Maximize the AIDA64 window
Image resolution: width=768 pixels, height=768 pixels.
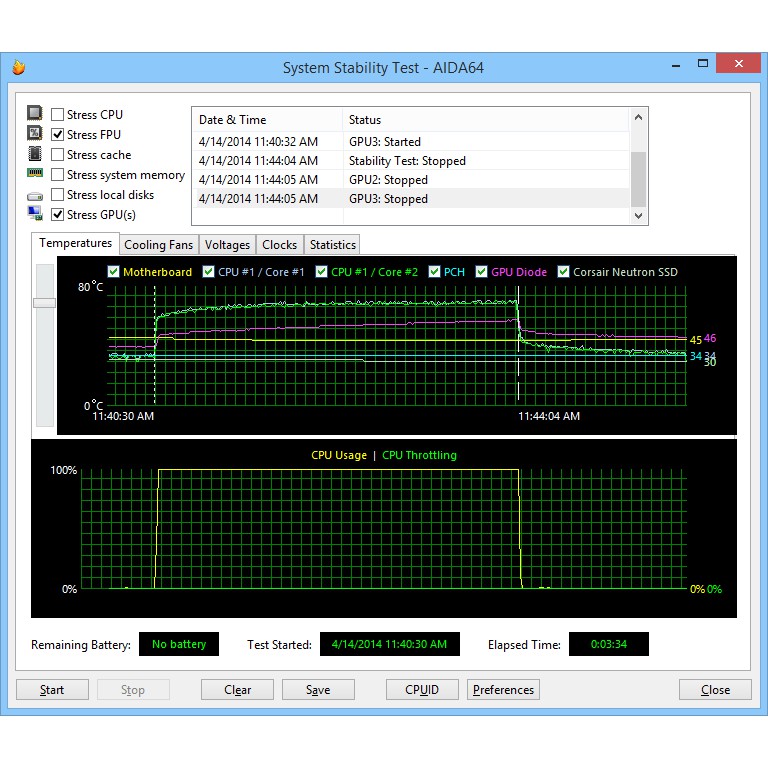click(703, 63)
